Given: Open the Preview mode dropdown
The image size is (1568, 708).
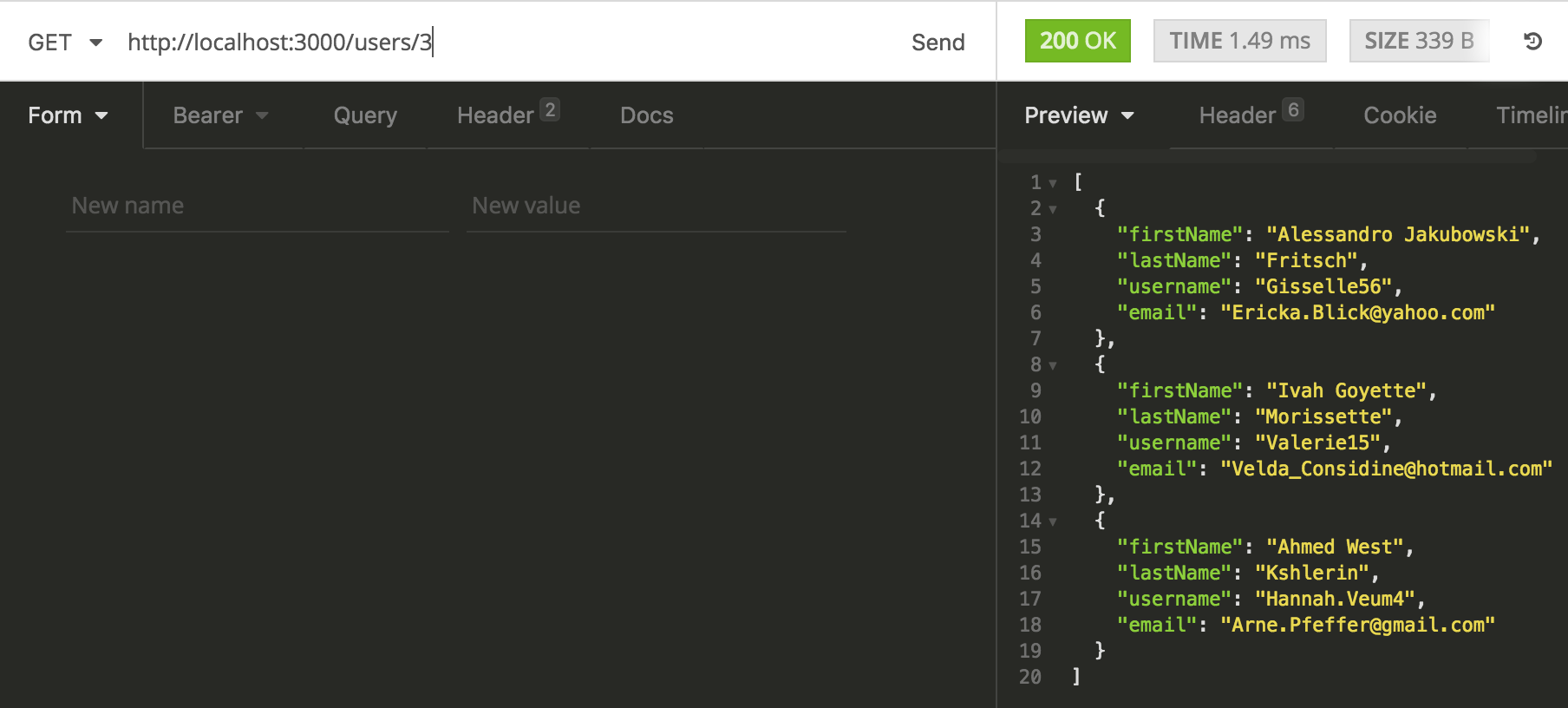Looking at the screenshot, I should pos(1079,115).
